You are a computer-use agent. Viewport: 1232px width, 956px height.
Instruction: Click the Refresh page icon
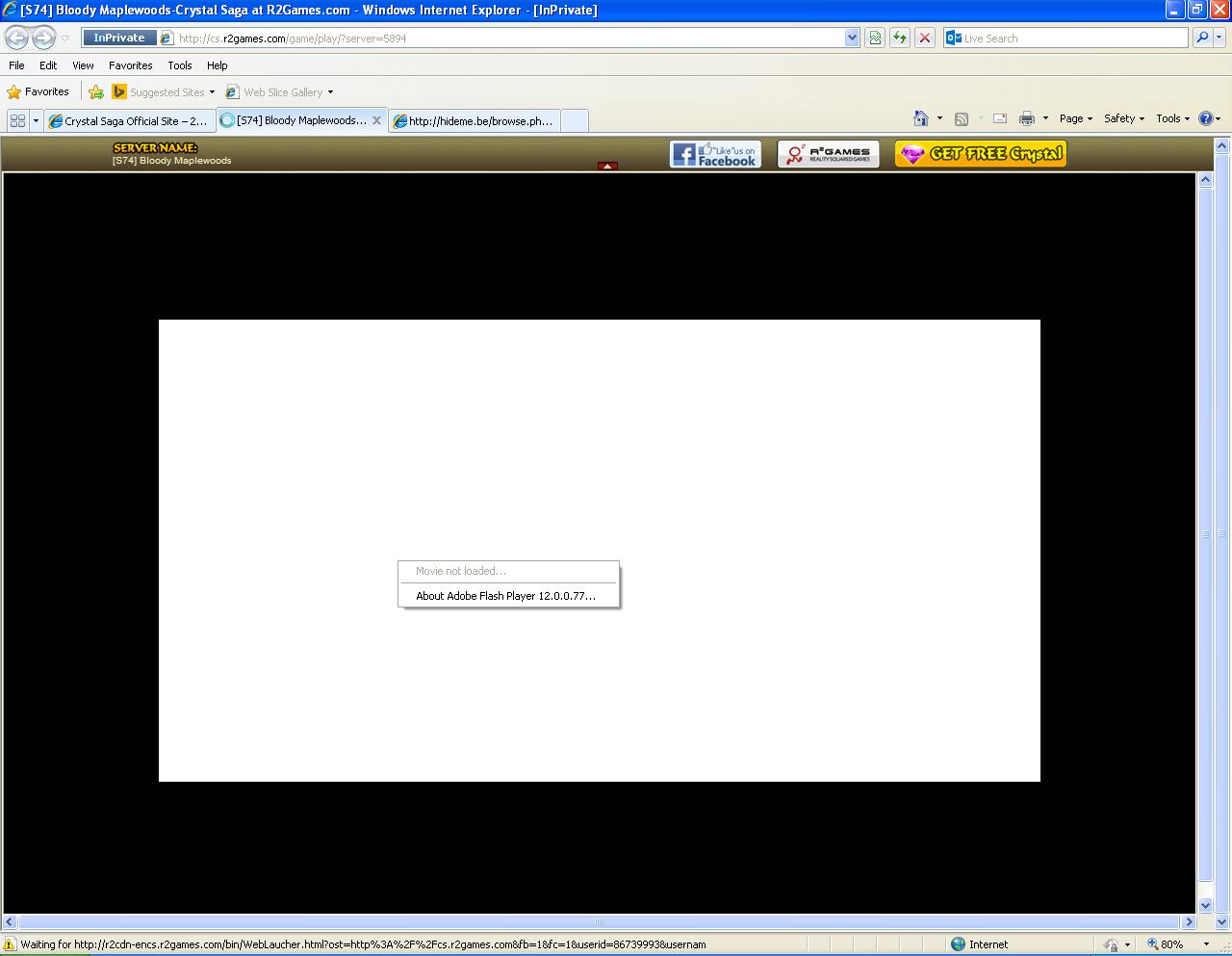click(899, 38)
